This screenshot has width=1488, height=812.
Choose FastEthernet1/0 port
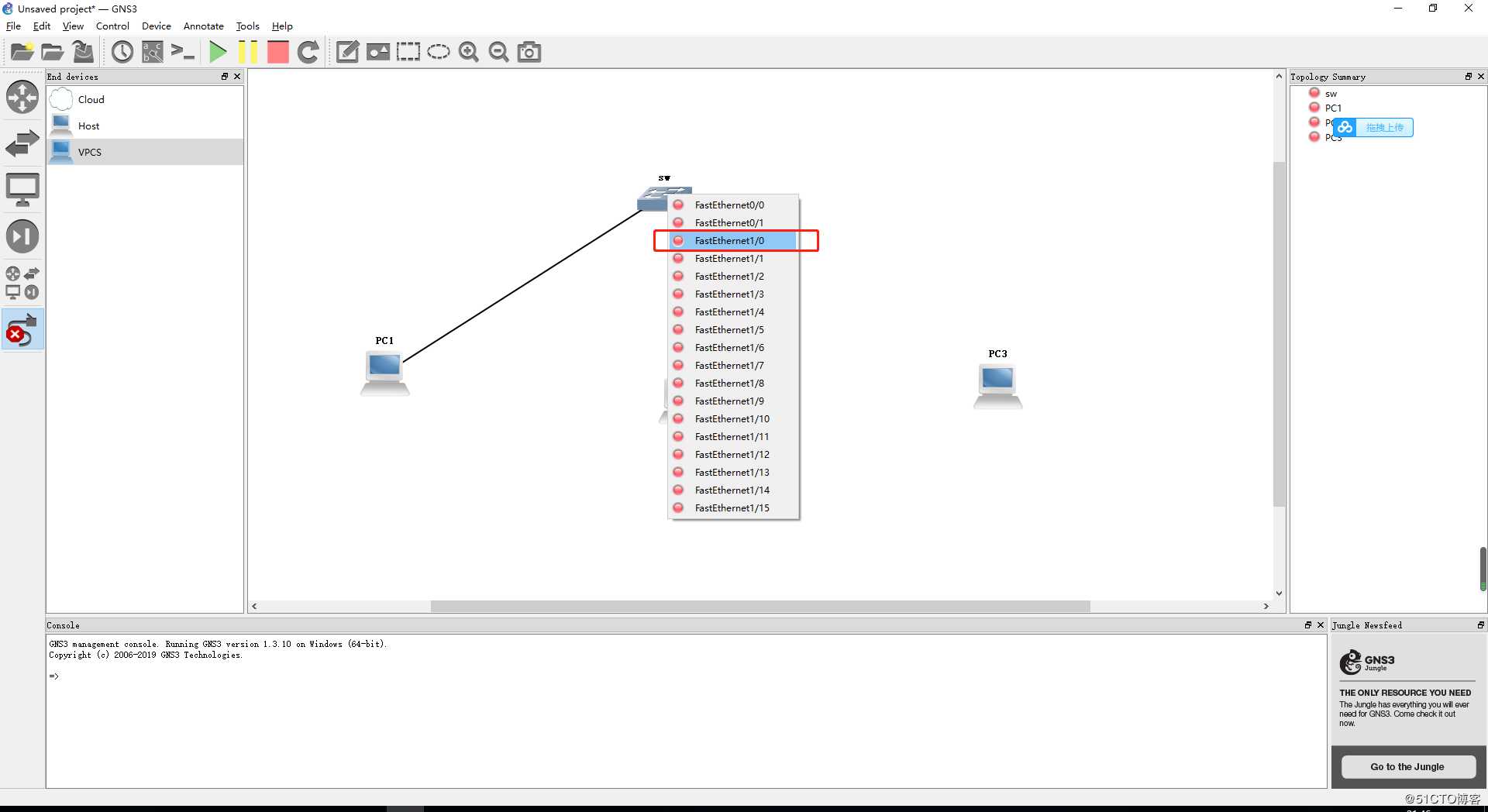(733, 240)
